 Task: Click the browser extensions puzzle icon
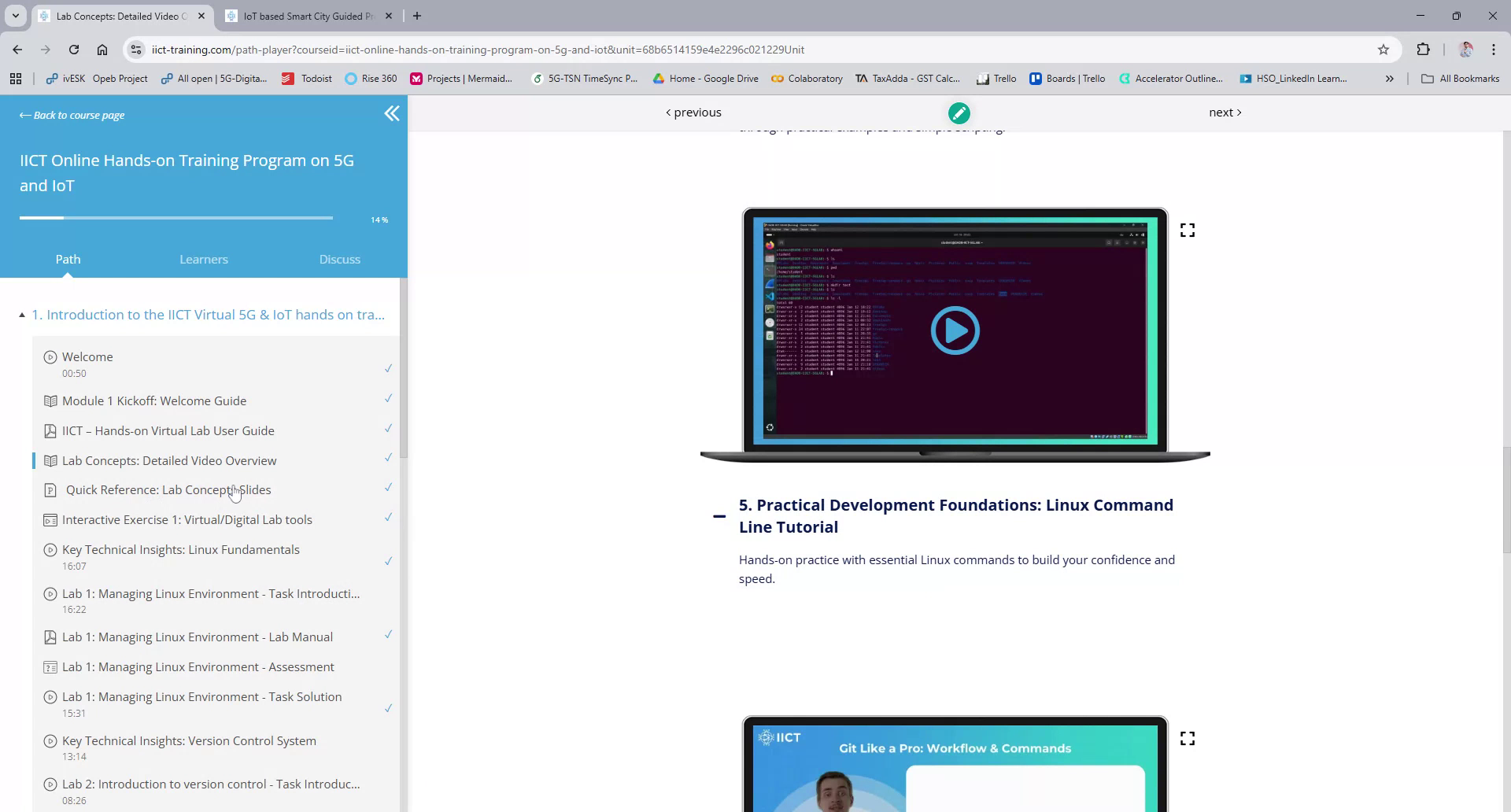coord(1424,49)
